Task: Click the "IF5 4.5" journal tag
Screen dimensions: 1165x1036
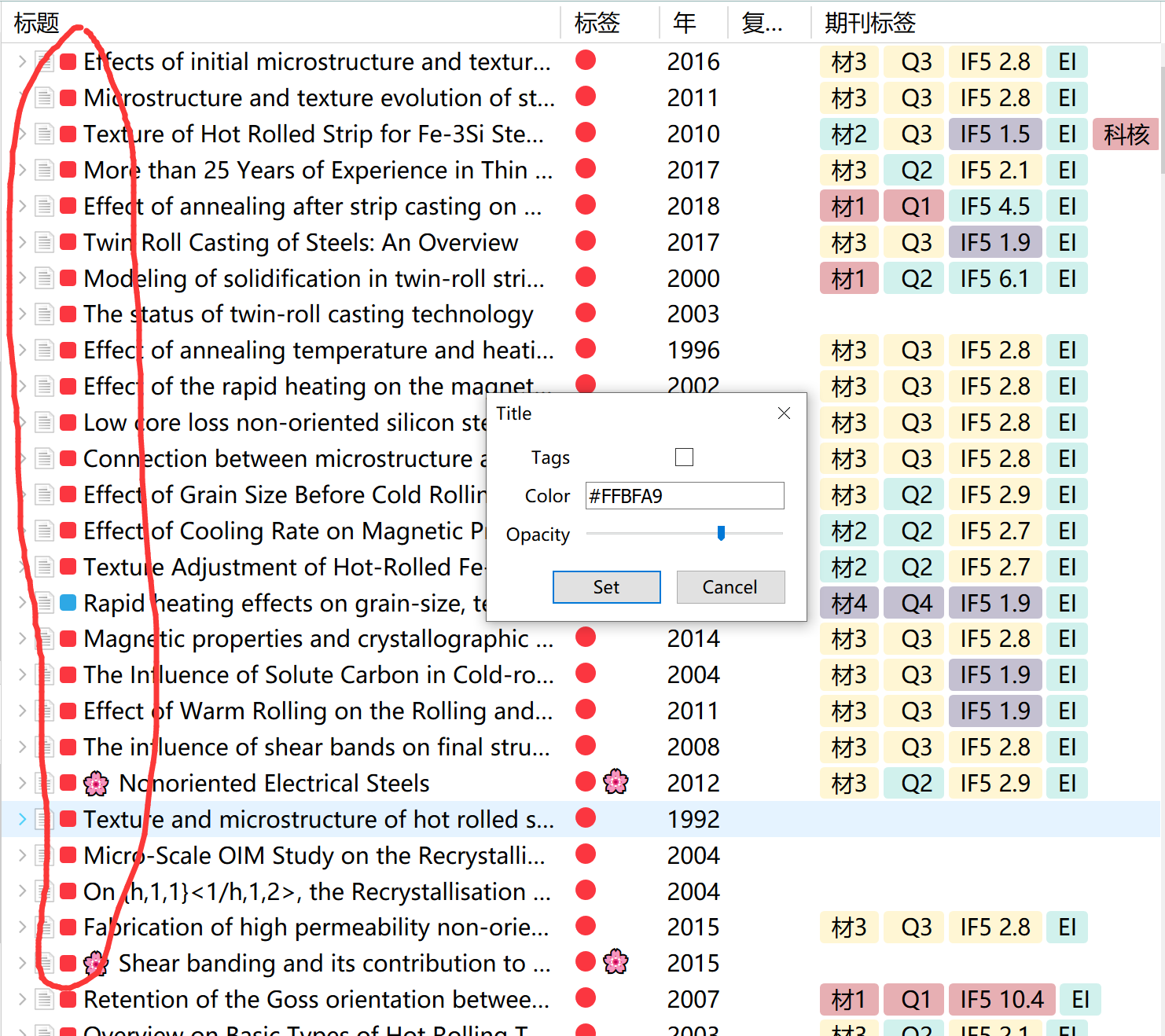Action: coord(995,207)
